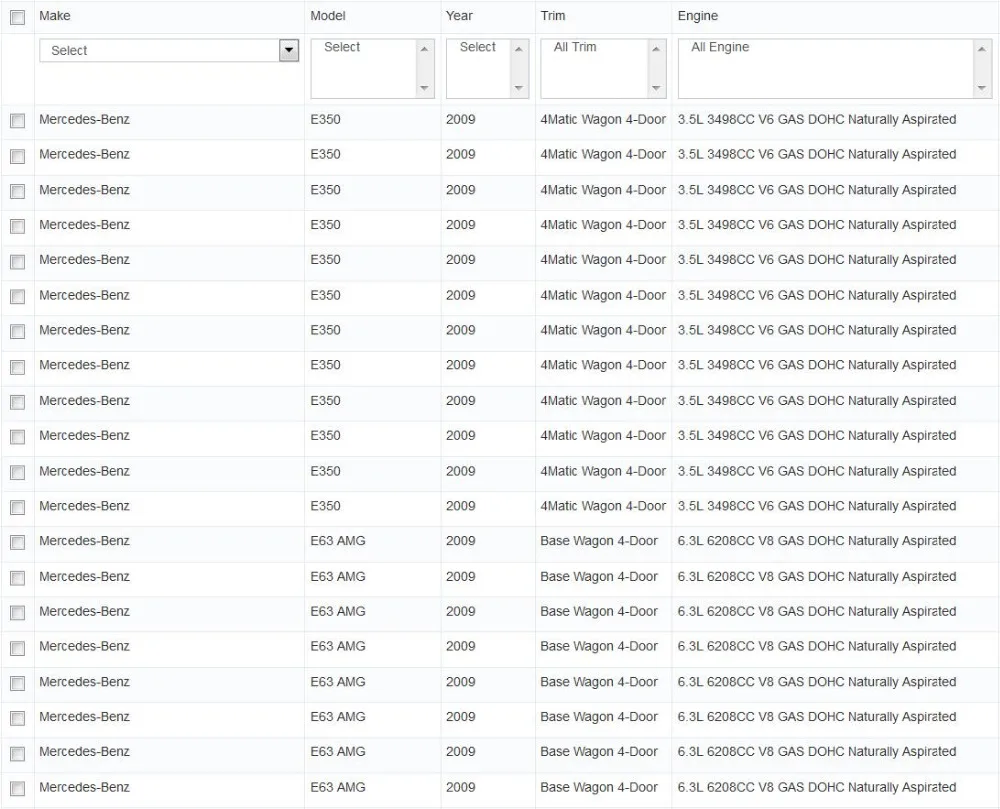Open the Make Select dropdown

pos(169,50)
